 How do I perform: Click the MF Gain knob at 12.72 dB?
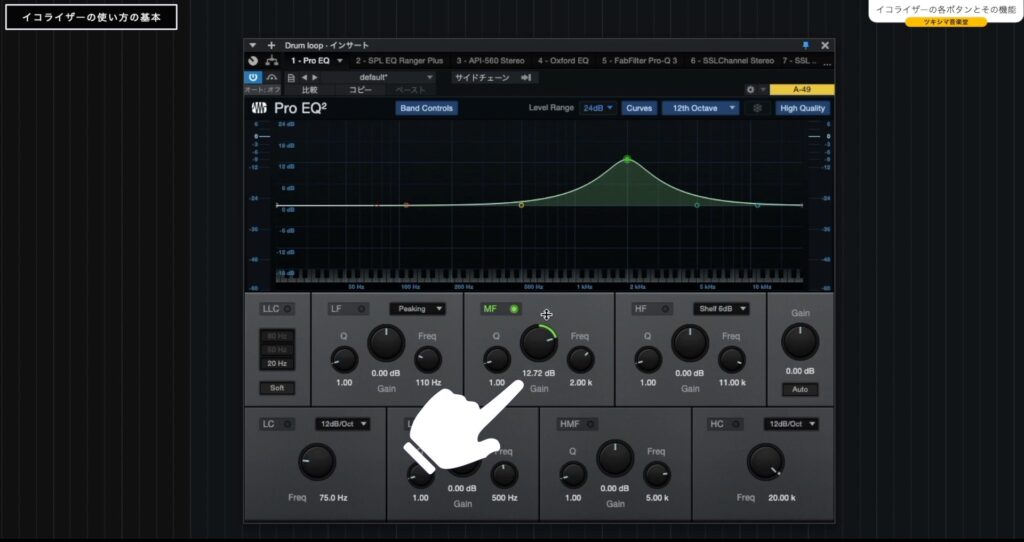pyautogui.click(x=538, y=343)
